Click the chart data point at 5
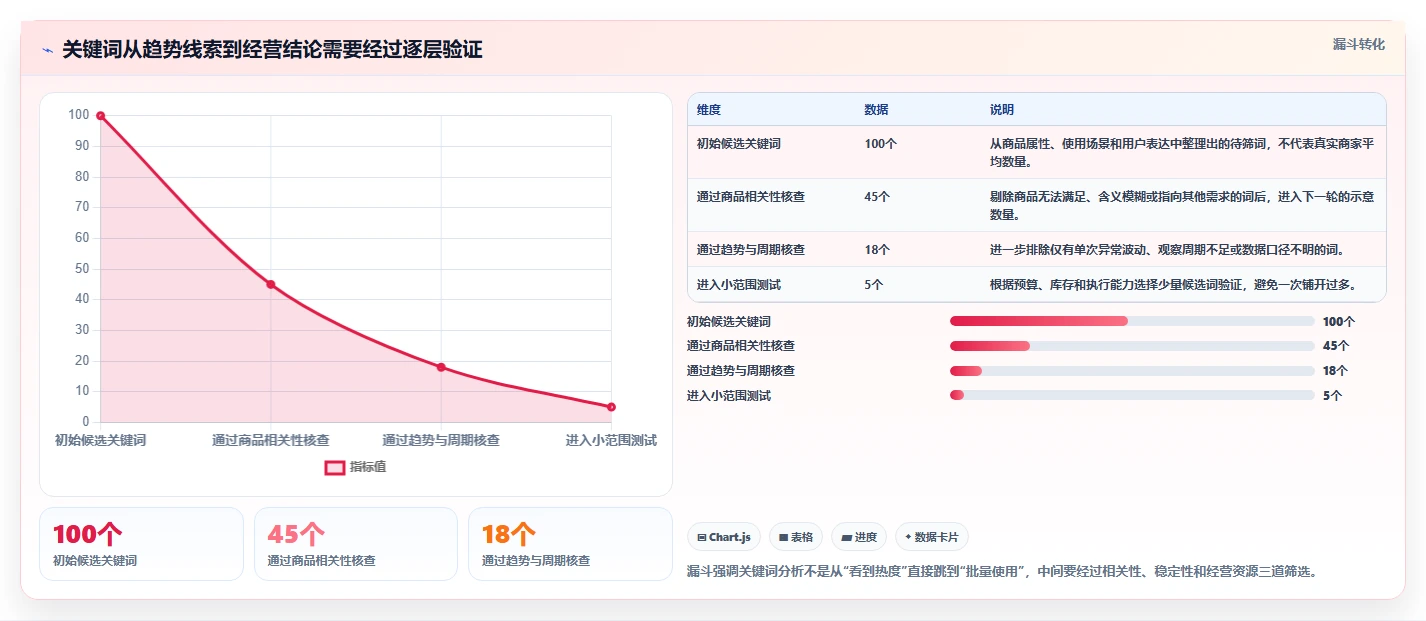Image resolution: width=1426 pixels, height=621 pixels. (611, 407)
